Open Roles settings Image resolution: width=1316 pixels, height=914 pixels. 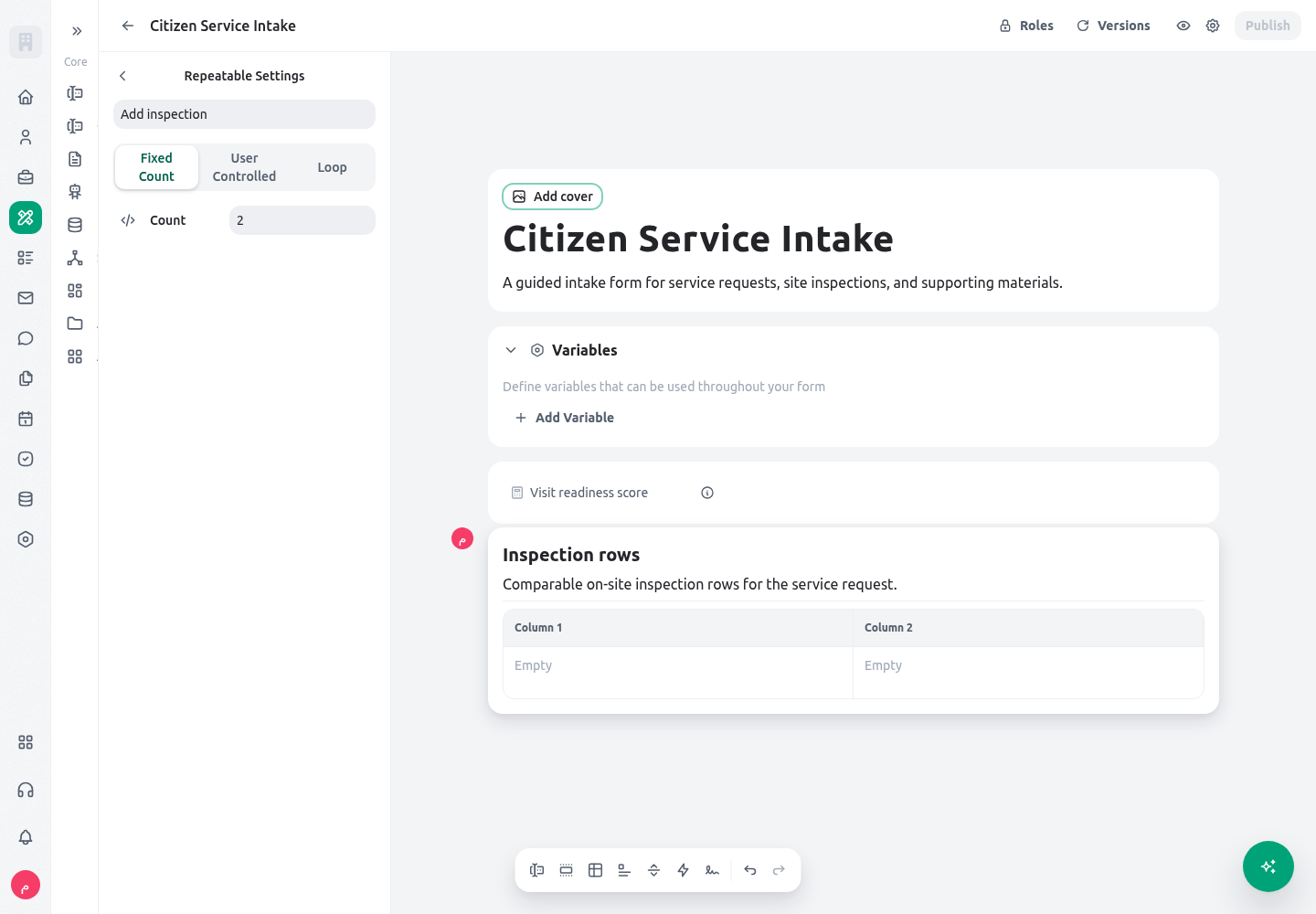pyautogui.click(x=1026, y=26)
